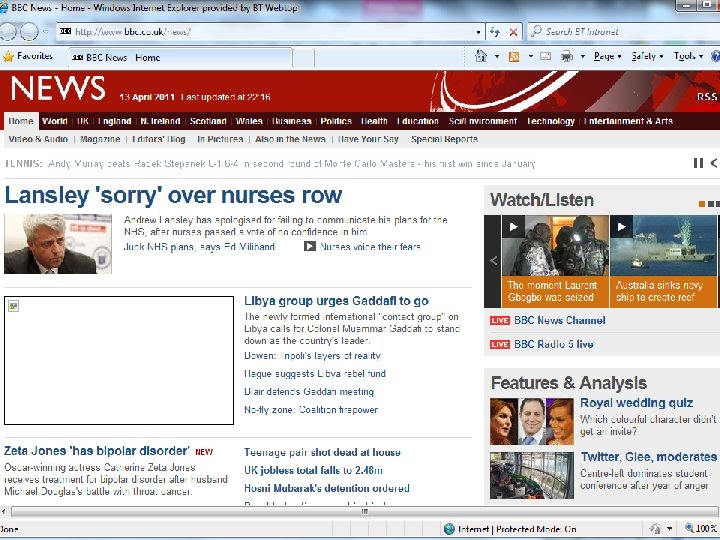Image resolution: width=720 pixels, height=540 pixels.
Task: Open the Scotland news section
Action: (208, 121)
